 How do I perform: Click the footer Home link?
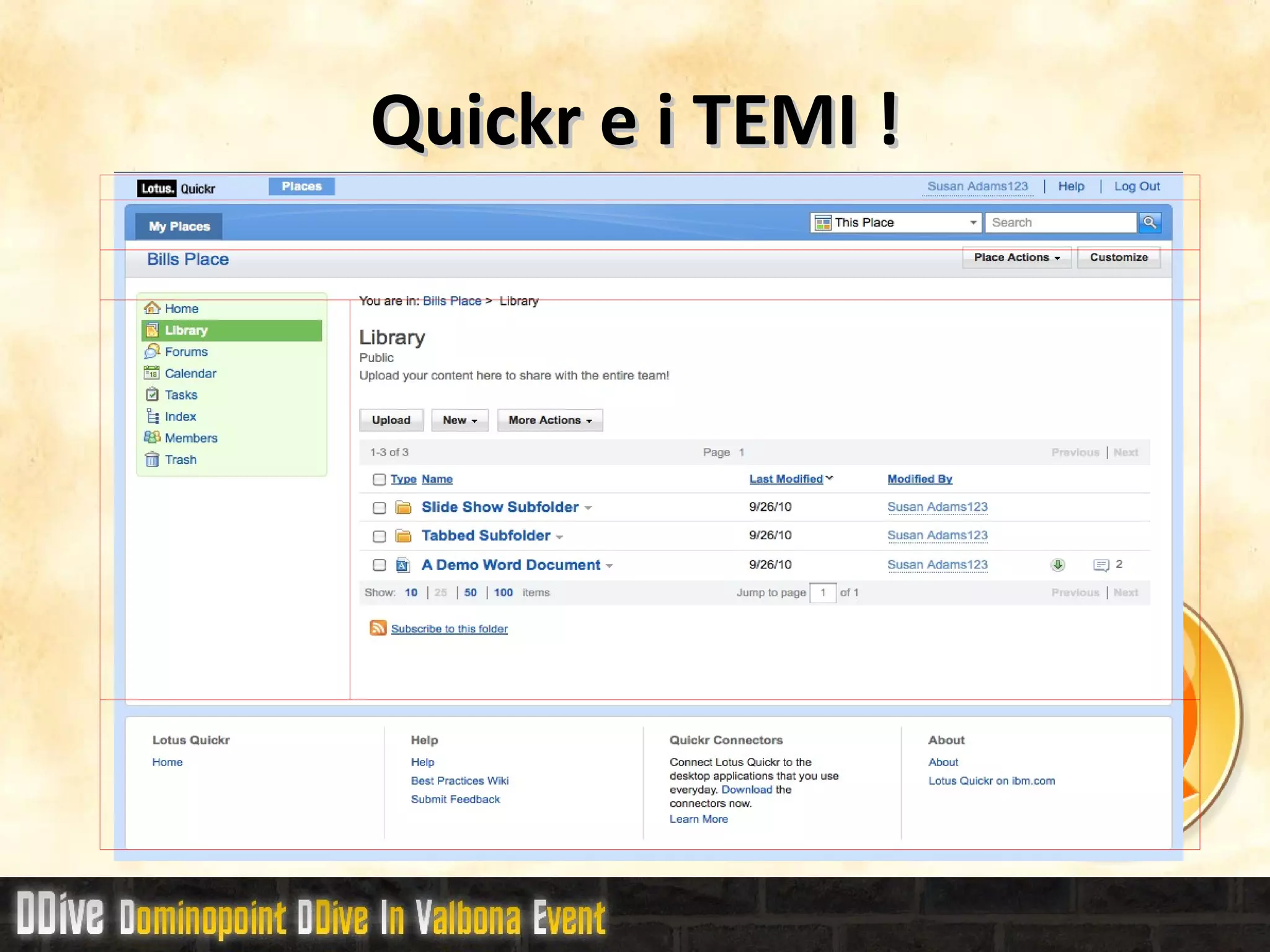pos(167,762)
